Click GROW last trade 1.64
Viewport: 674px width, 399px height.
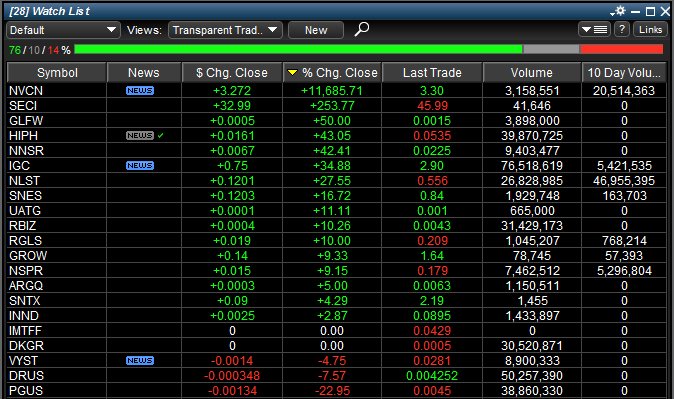coord(432,256)
